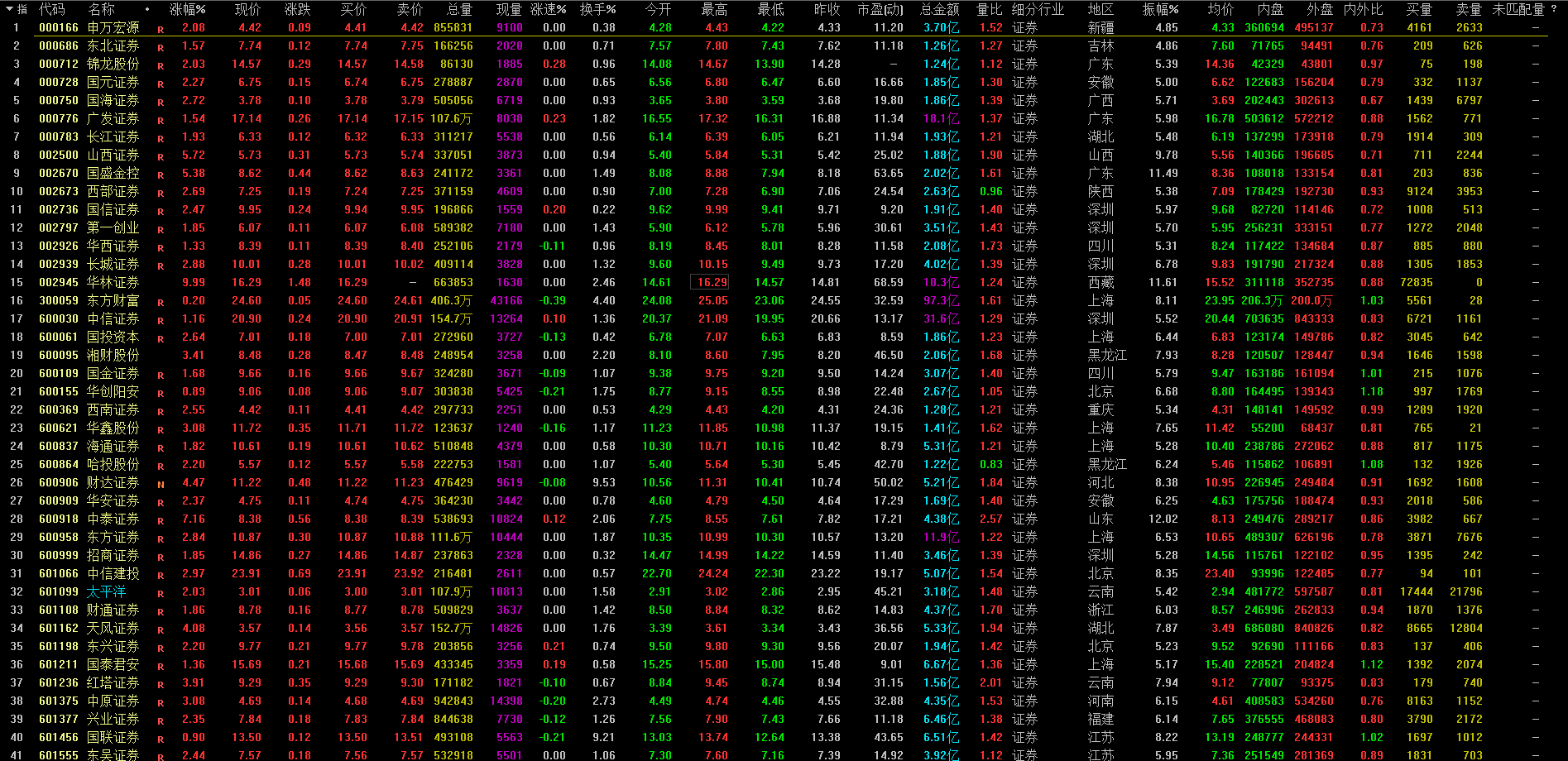Click the 未匹配量 column header

pyautogui.click(x=1518, y=9)
